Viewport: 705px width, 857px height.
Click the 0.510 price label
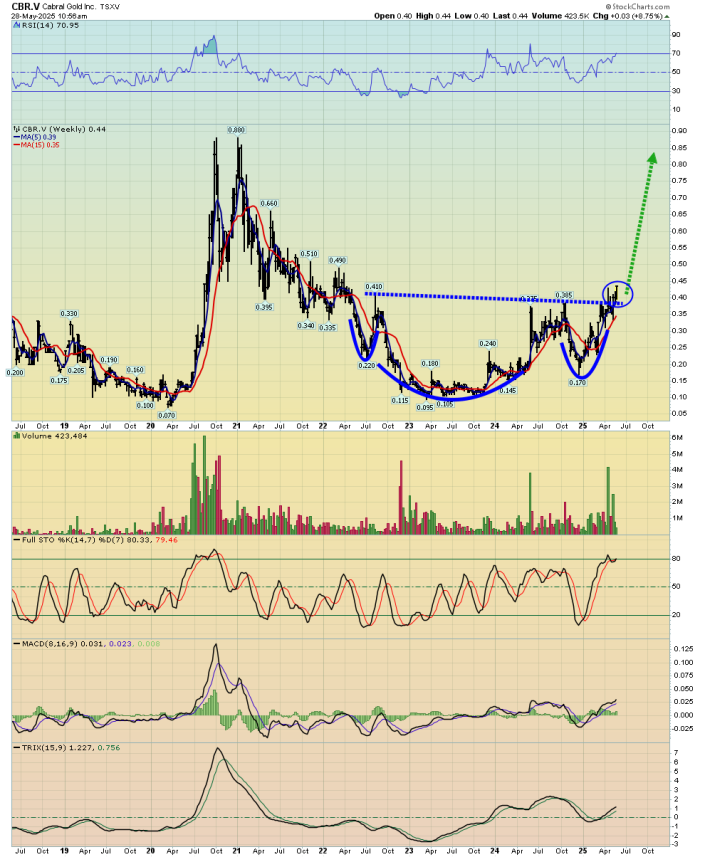pyautogui.click(x=309, y=254)
